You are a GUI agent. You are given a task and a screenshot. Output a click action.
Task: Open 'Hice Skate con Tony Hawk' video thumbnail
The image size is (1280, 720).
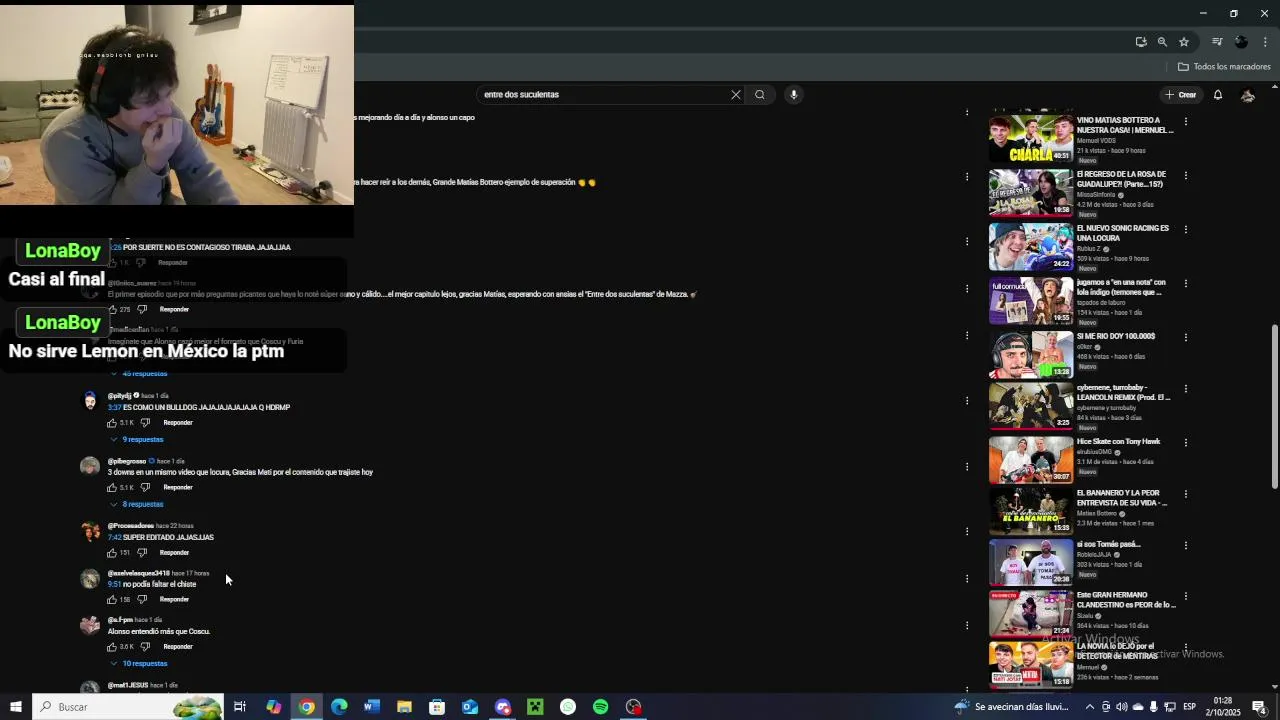click(1031, 459)
